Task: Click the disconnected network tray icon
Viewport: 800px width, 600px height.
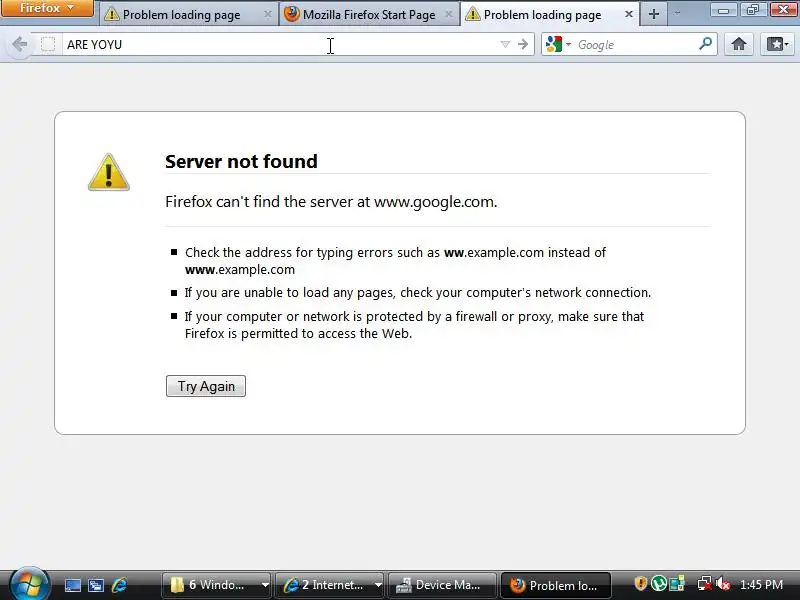Action: [x=705, y=583]
